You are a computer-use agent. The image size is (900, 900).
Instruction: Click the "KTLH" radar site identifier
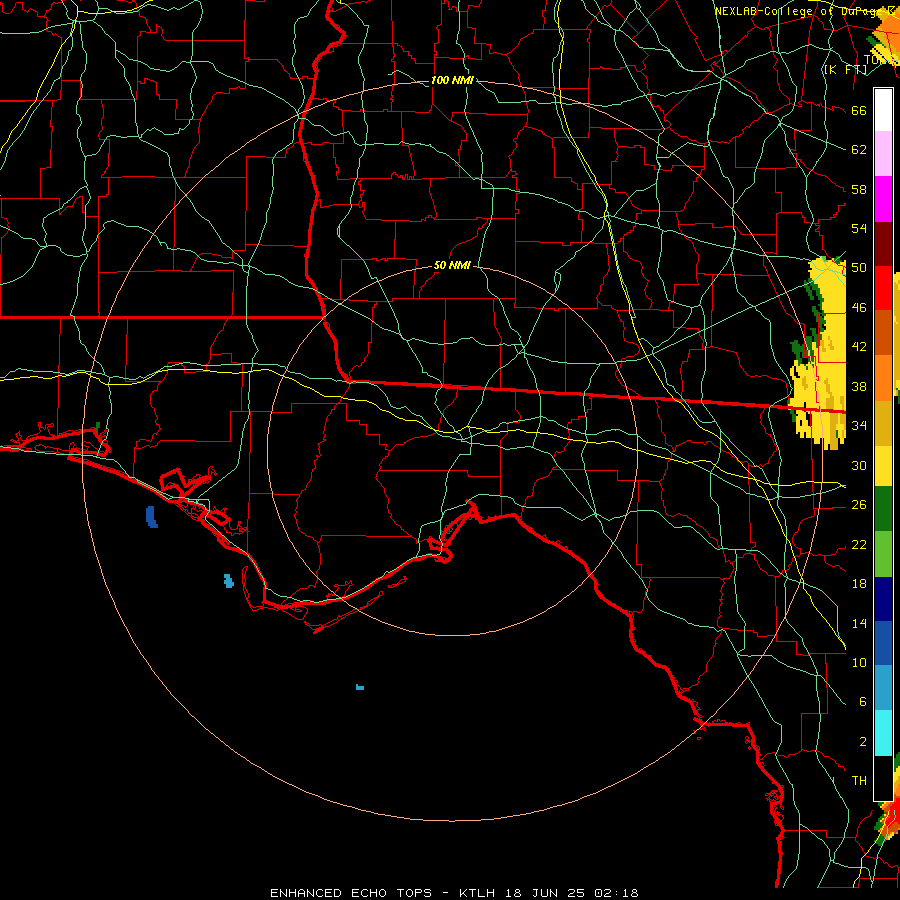476,893
